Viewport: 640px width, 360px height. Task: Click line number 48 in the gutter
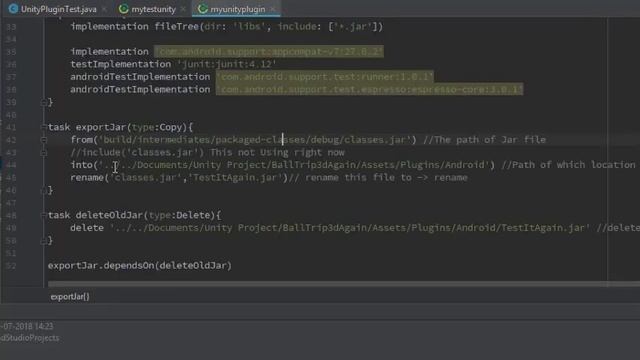point(11,215)
